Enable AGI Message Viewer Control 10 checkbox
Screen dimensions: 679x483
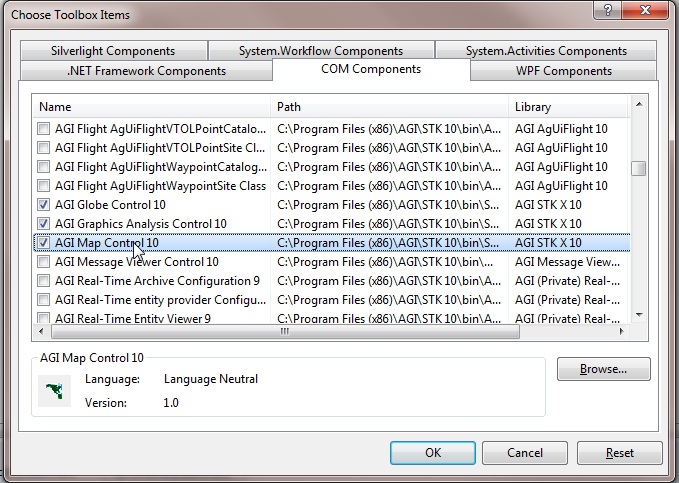point(43,262)
